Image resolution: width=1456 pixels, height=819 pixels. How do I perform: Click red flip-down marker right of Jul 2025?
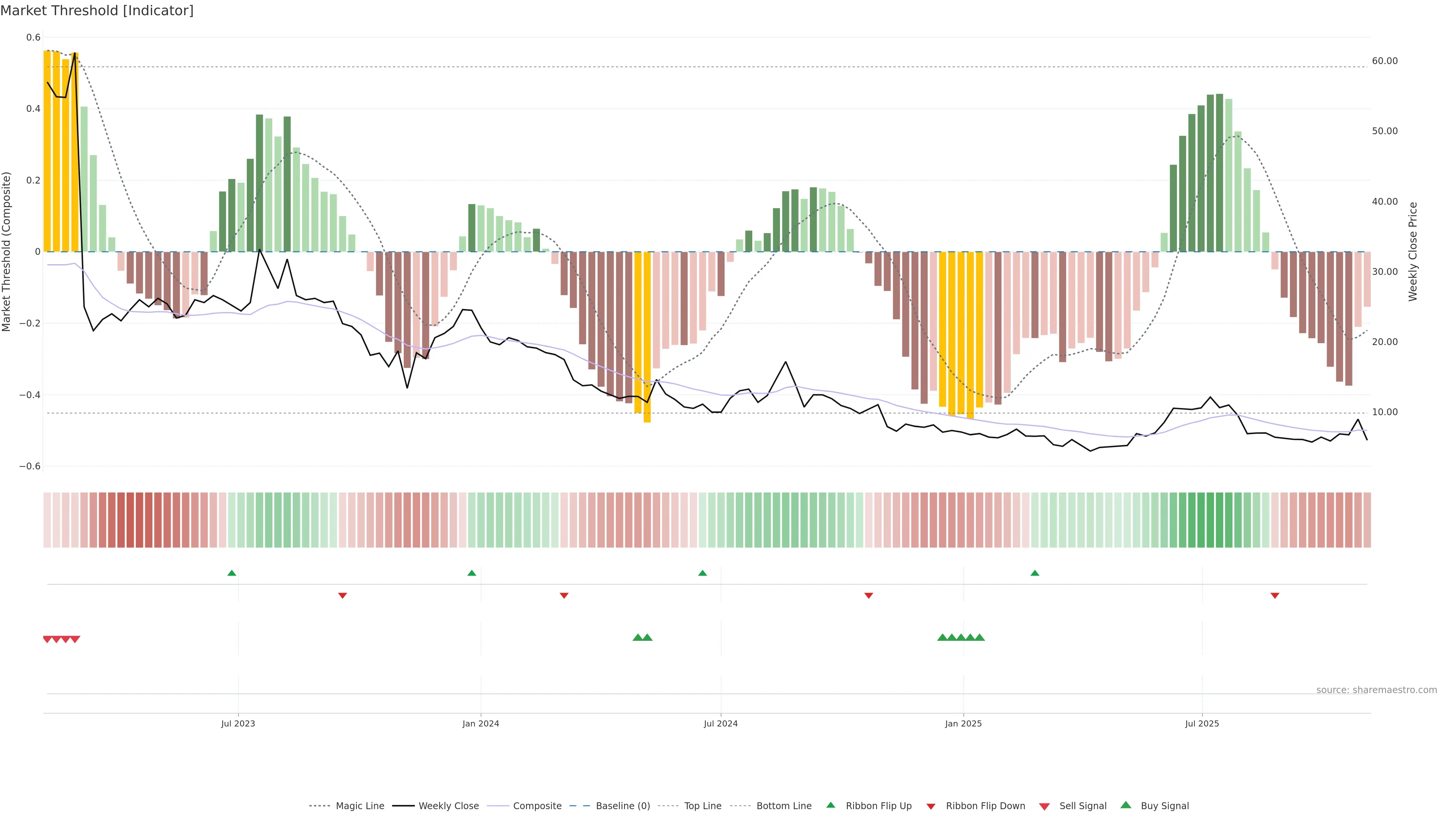click(x=1274, y=595)
